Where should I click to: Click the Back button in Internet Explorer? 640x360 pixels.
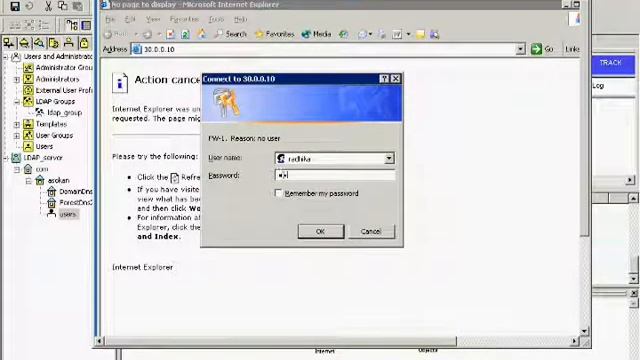click(116, 35)
